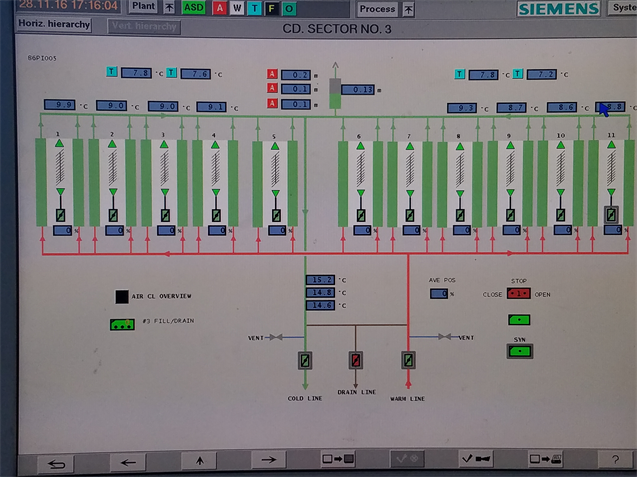This screenshot has height=477, width=637.
Task: Click the Plant button in top bar
Action: click(x=143, y=6)
